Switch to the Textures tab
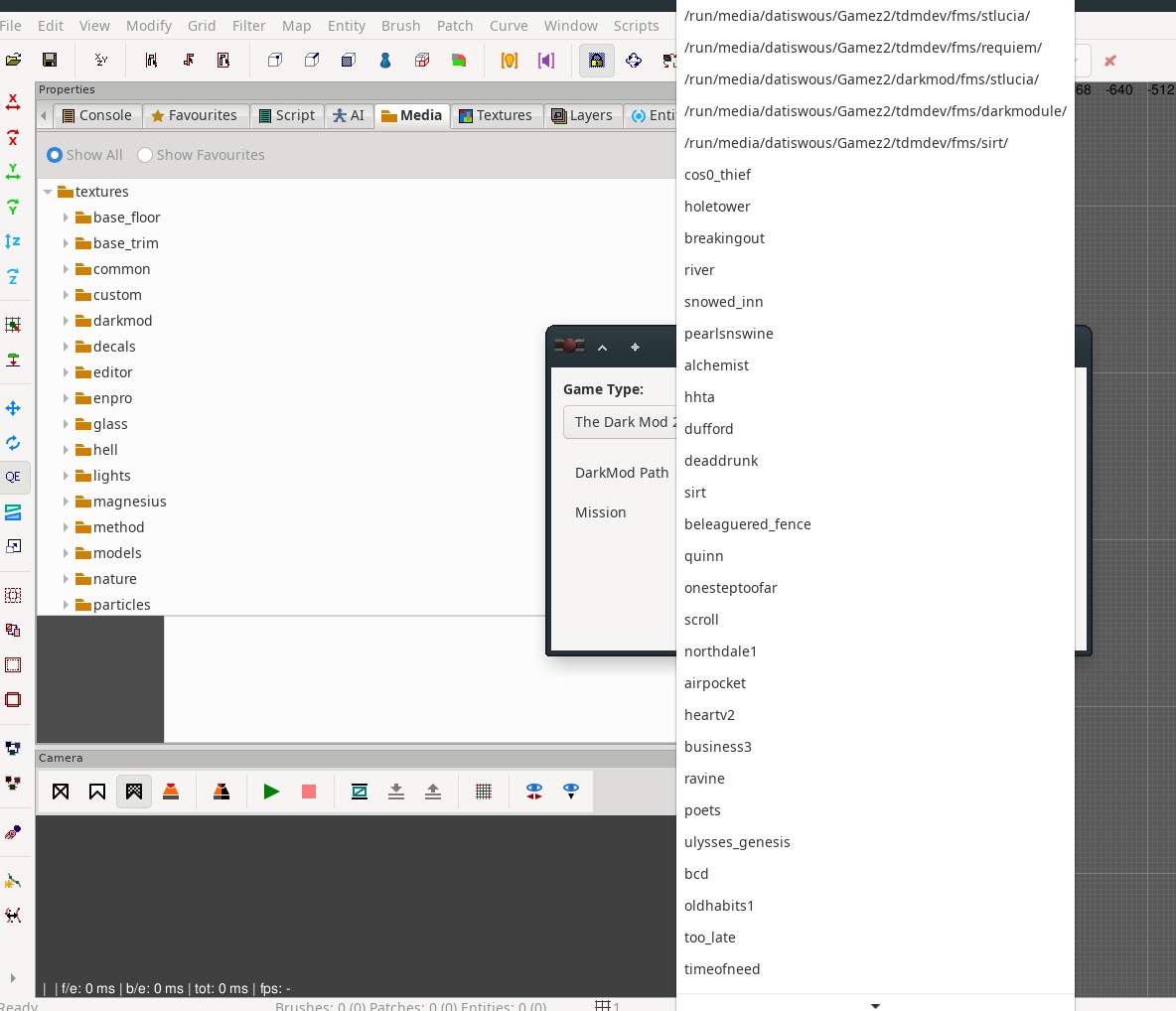 (x=496, y=115)
